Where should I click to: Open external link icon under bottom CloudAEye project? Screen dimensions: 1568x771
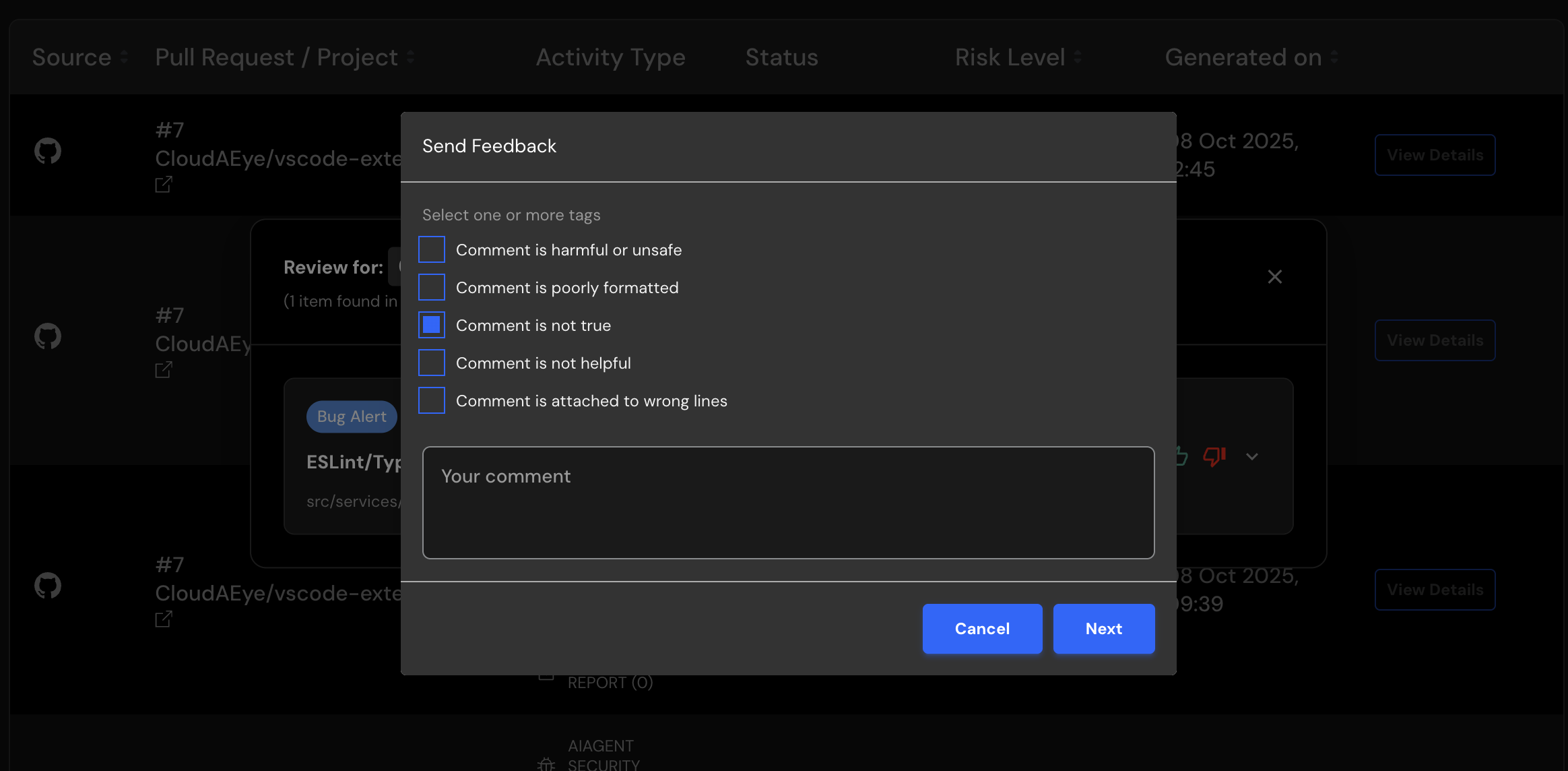(x=164, y=619)
